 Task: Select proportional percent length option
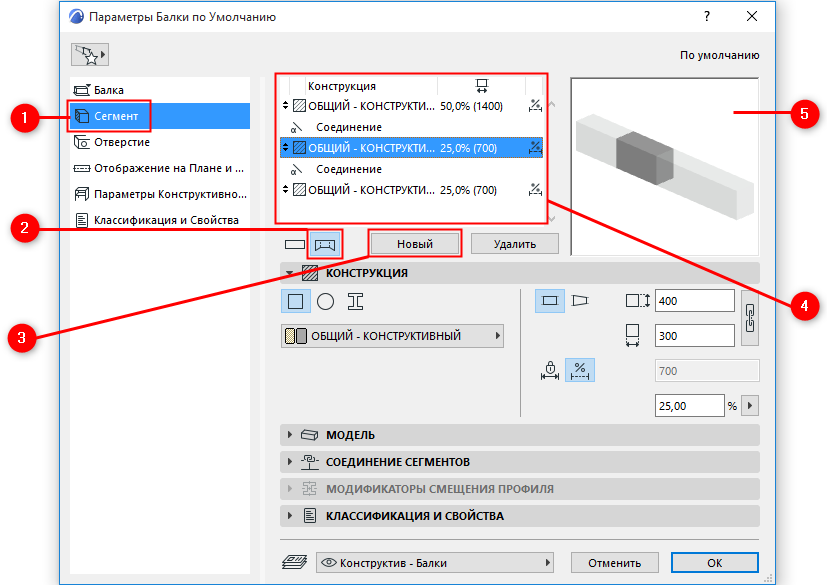click(x=580, y=370)
